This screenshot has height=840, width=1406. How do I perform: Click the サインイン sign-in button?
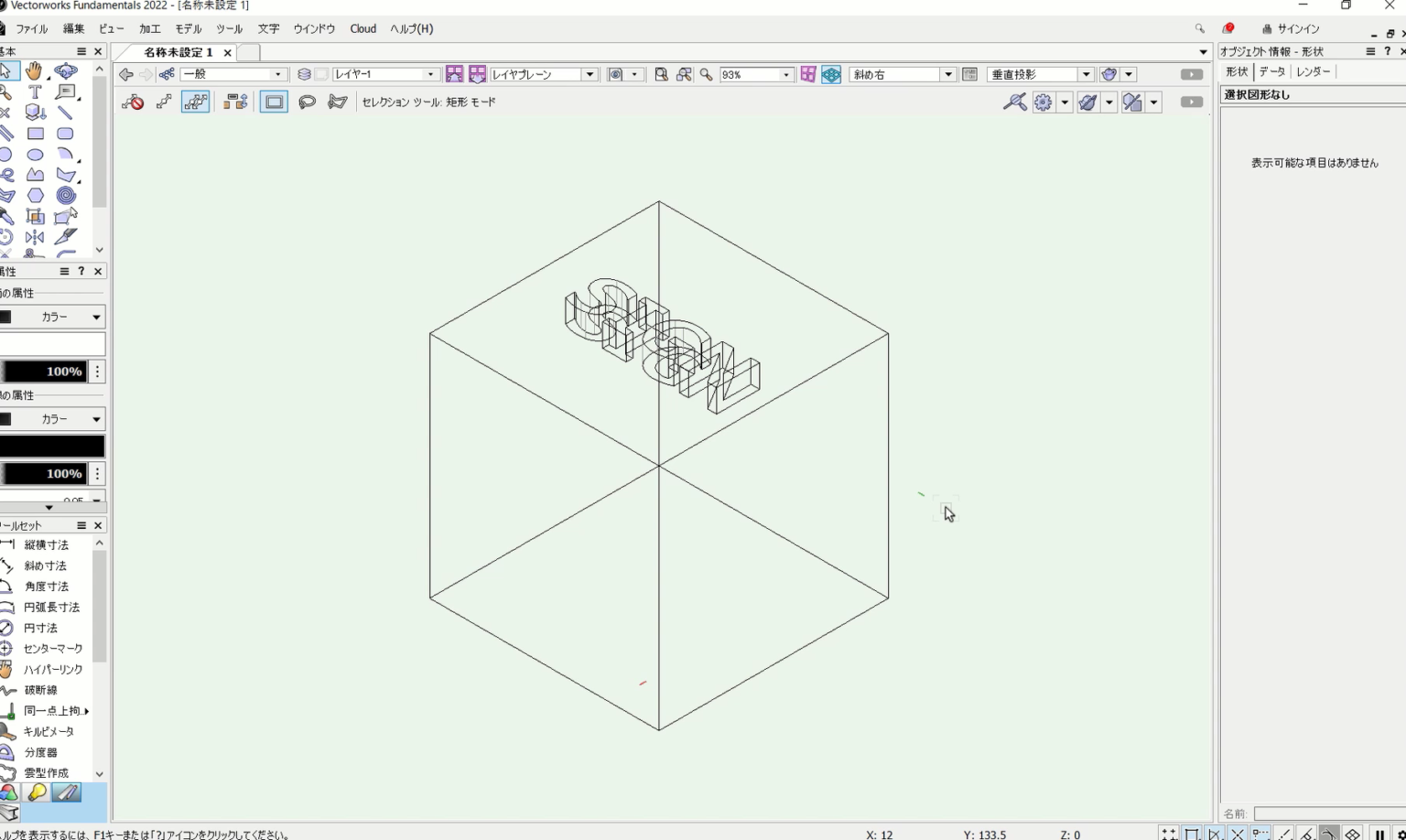1291,28
